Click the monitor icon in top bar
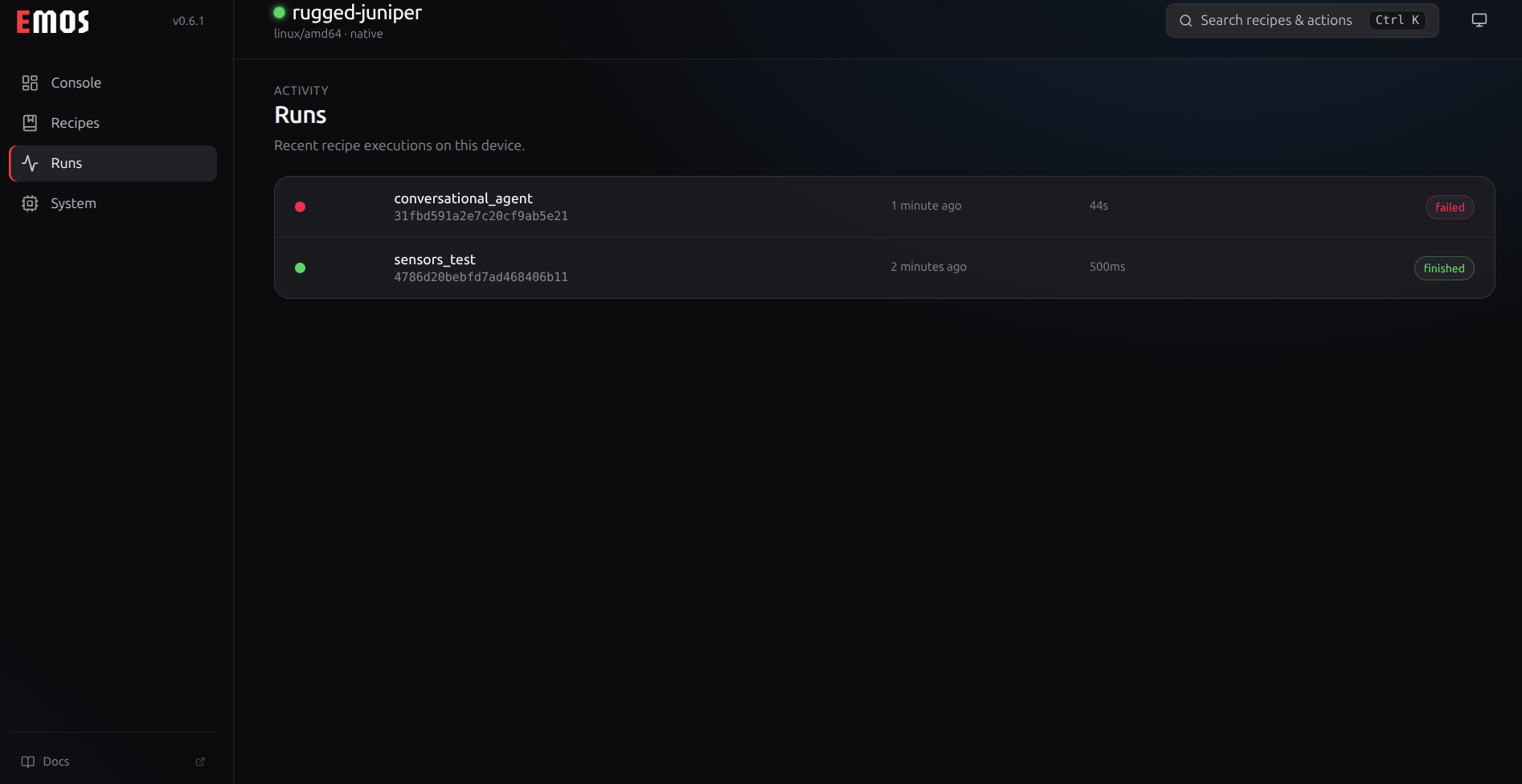Image resolution: width=1522 pixels, height=784 pixels. click(x=1479, y=20)
